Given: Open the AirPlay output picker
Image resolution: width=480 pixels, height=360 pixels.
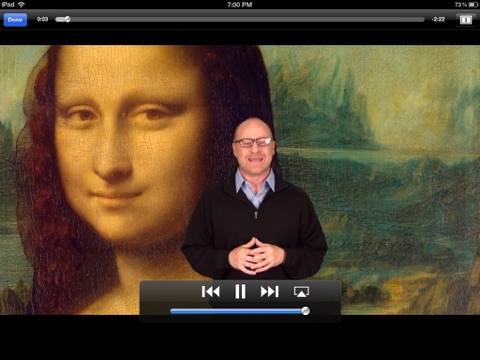Looking at the screenshot, I should pos(301,292).
